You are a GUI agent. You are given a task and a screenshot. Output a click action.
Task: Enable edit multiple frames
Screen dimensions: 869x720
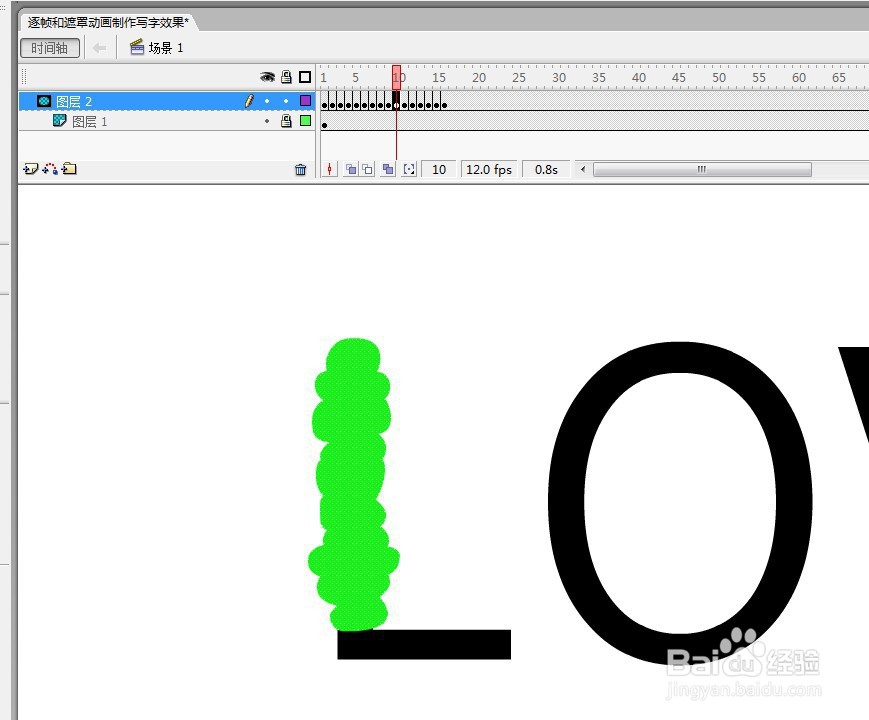tap(388, 169)
